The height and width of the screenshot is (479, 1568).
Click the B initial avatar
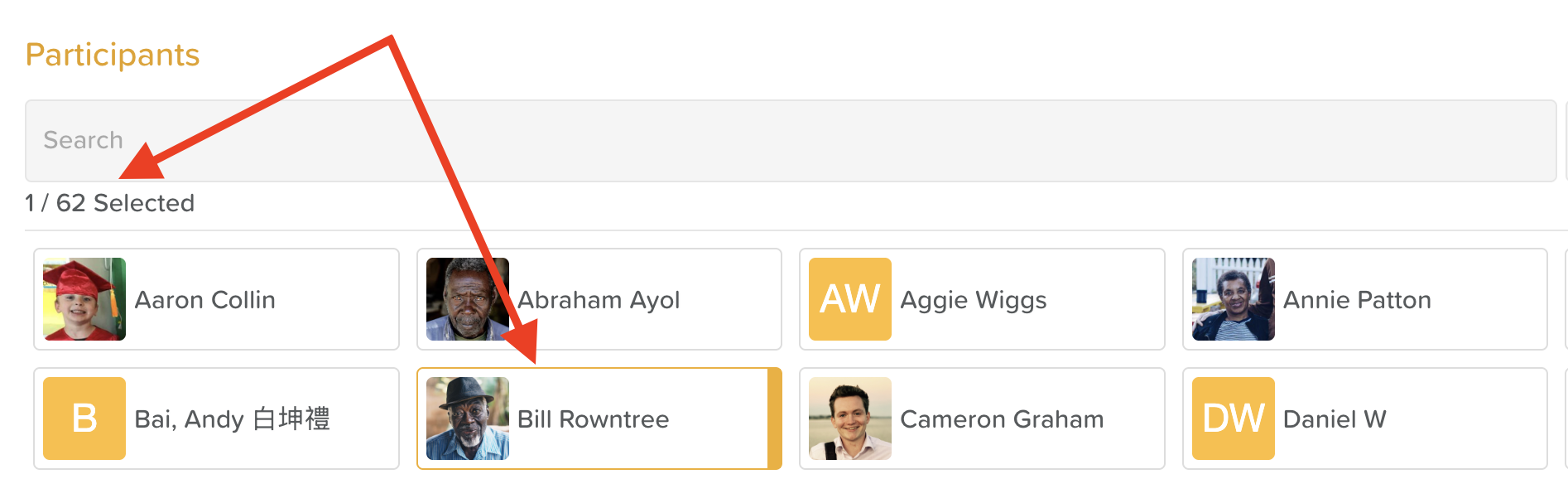(x=84, y=419)
